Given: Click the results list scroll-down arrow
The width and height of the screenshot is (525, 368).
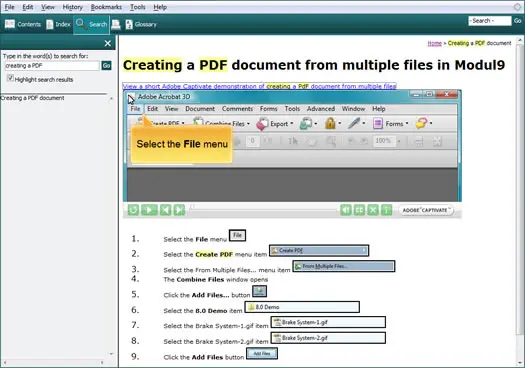Looking at the screenshot, I should click(x=111, y=354).
